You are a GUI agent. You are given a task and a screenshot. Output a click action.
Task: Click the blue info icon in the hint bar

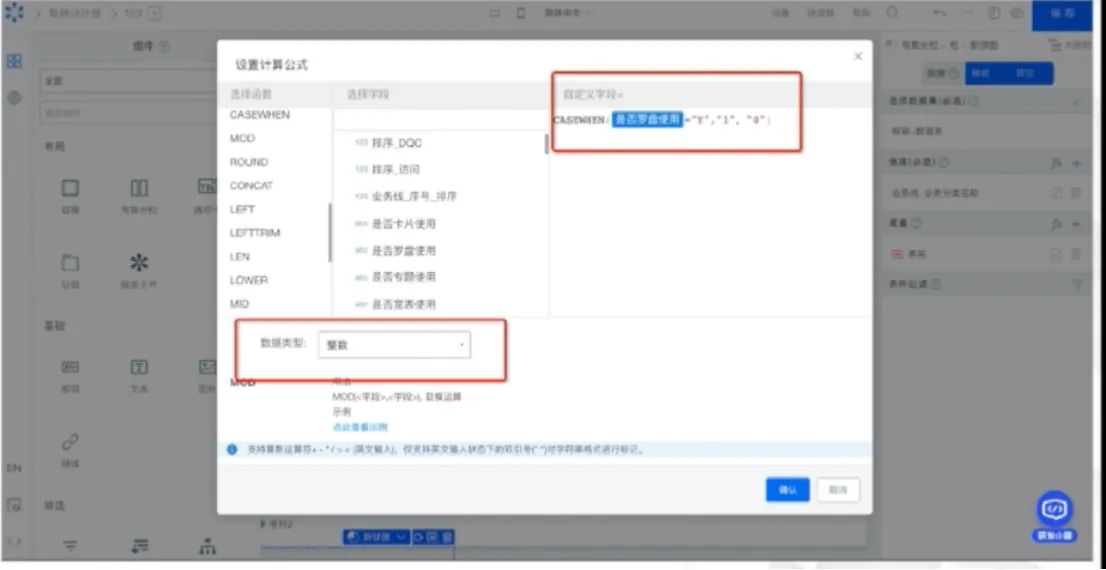point(232,449)
